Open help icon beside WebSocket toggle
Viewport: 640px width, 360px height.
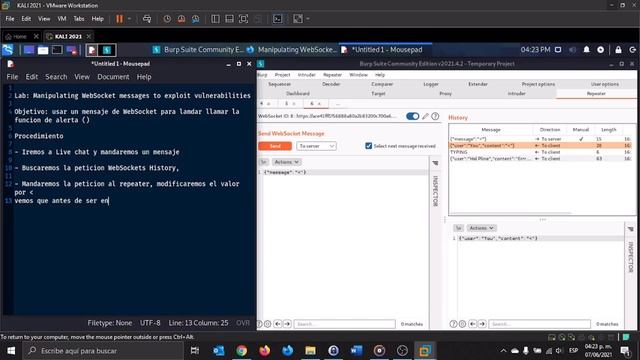pyautogui.click(x=436, y=116)
